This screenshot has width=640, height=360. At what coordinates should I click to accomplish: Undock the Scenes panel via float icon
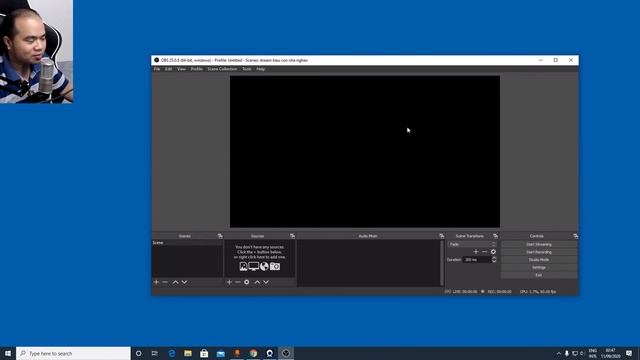click(220, 236)
